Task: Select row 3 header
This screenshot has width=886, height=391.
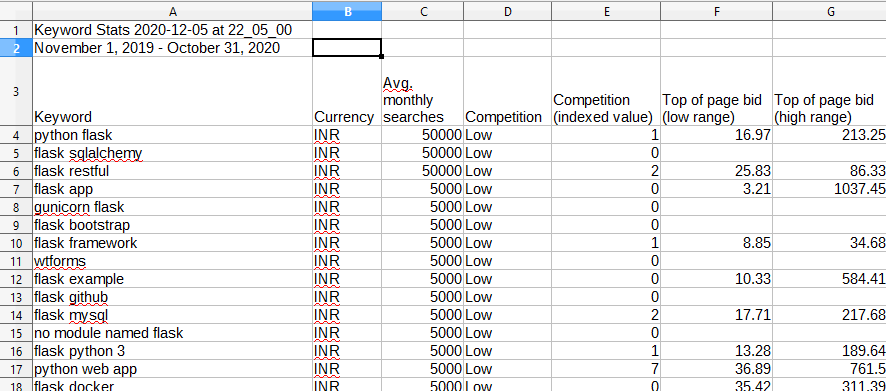Action: (x=16, y=92)
